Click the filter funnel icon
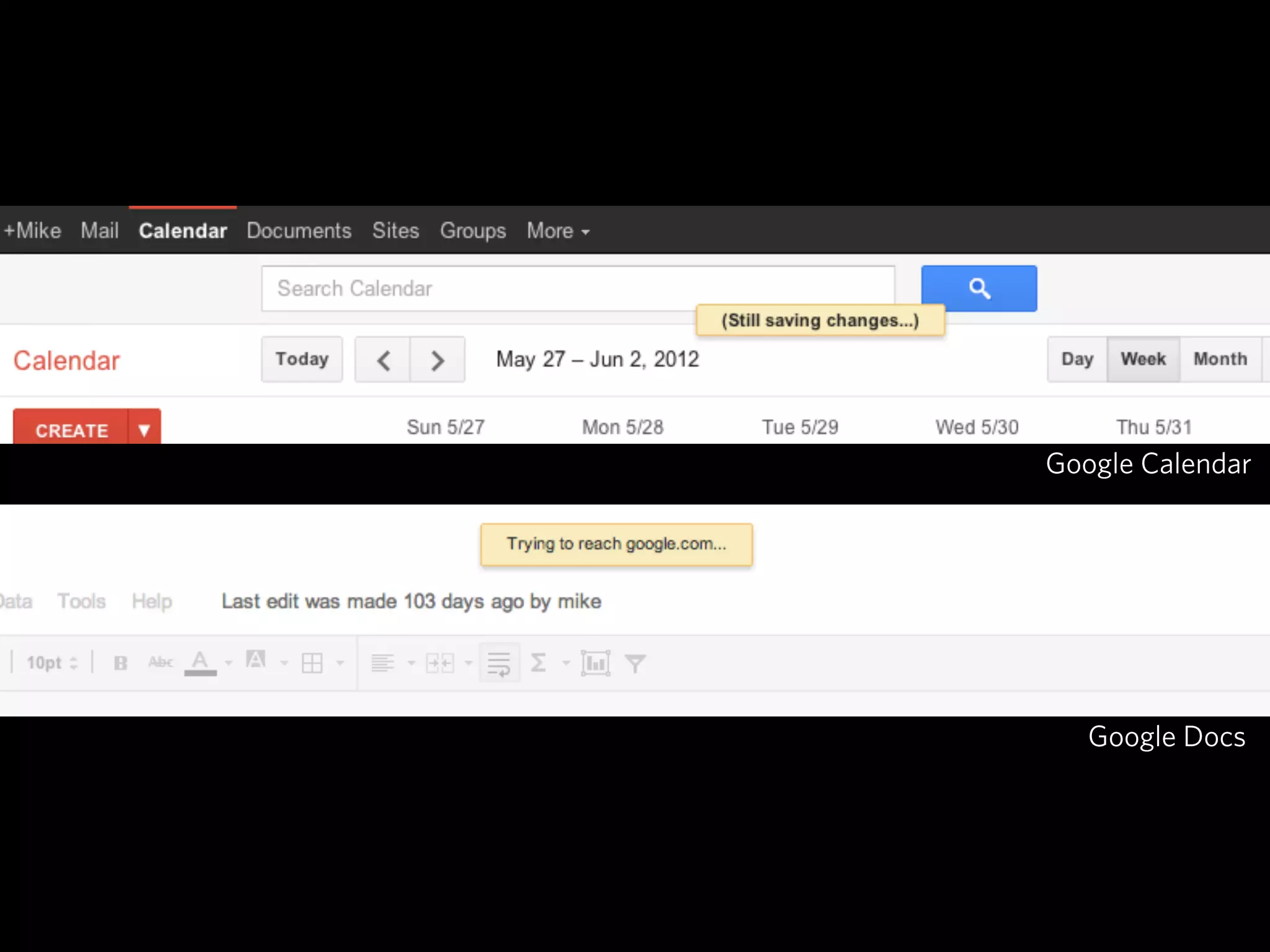Image resolution: width=1270 pixels, height=952 pixels. pos(635,663)
